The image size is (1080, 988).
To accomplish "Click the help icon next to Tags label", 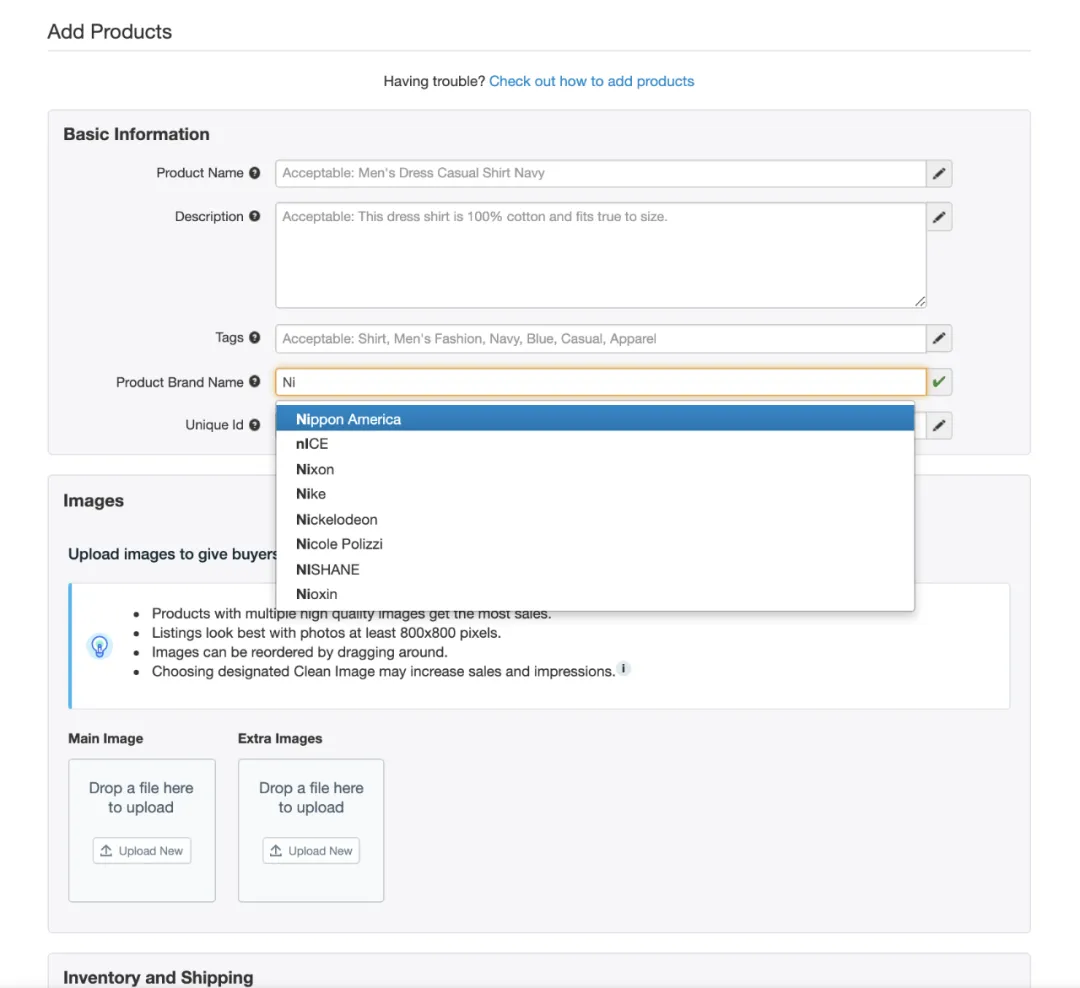I will (x=255, y=338).
